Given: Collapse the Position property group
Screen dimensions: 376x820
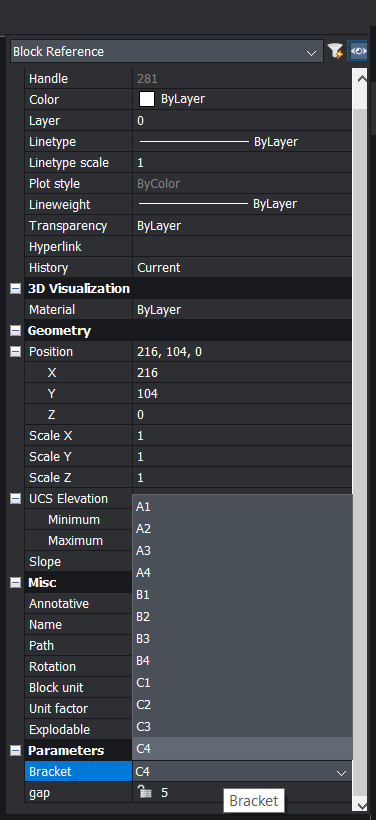Looking at the screenshot, I should (16, 351).
